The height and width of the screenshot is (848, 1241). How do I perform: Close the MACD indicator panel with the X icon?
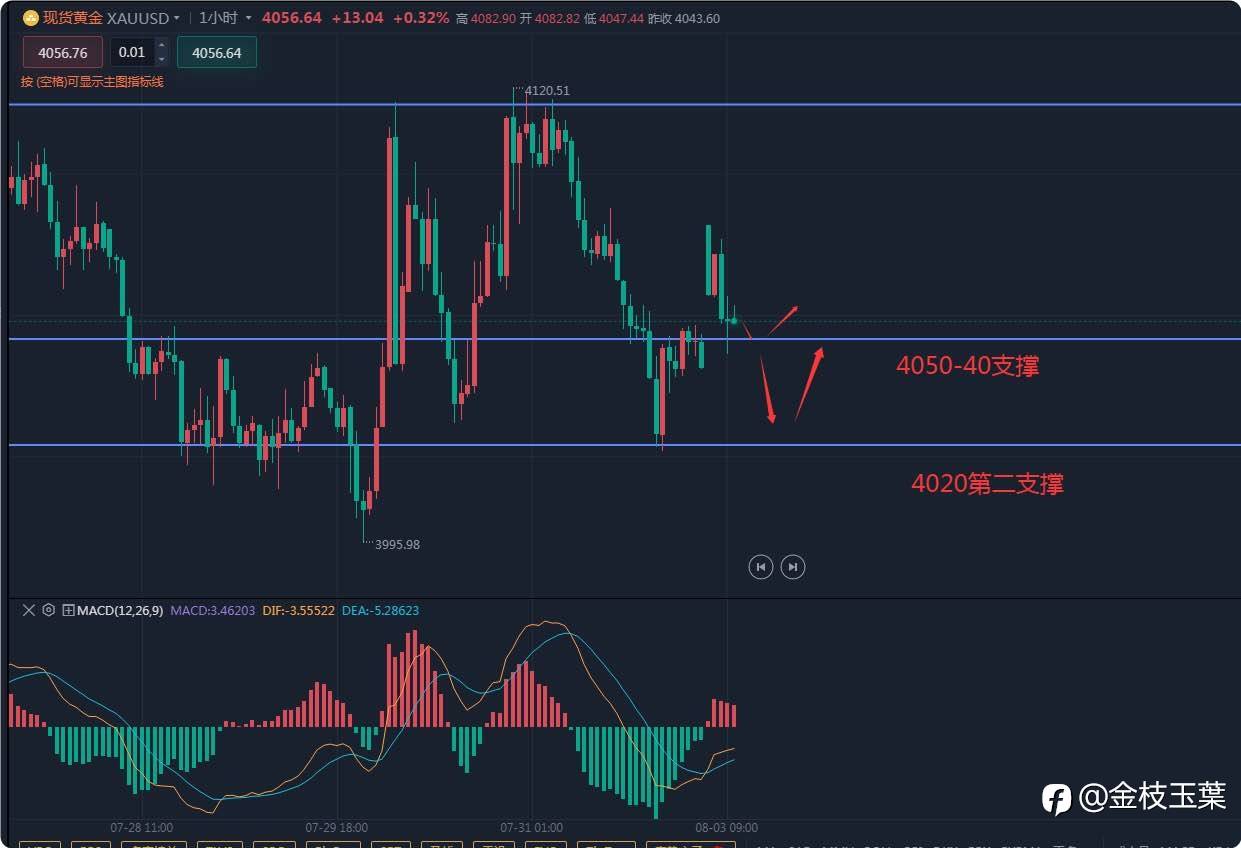pyautogui.click(x=28, y=609)
